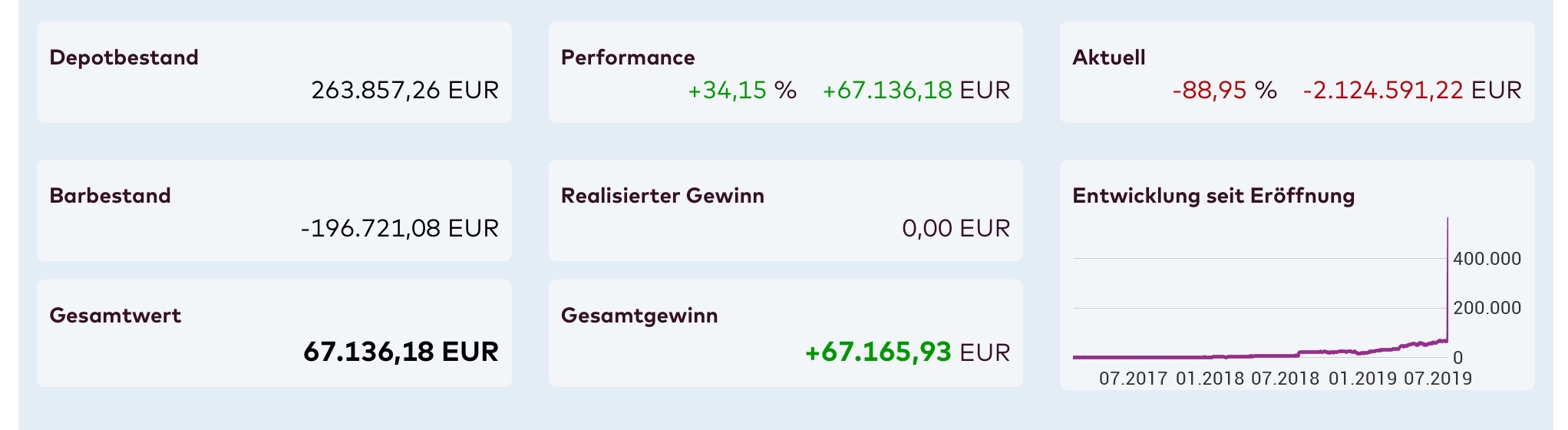Select the -196.721,08 EUR cash balance

point(399,229)
